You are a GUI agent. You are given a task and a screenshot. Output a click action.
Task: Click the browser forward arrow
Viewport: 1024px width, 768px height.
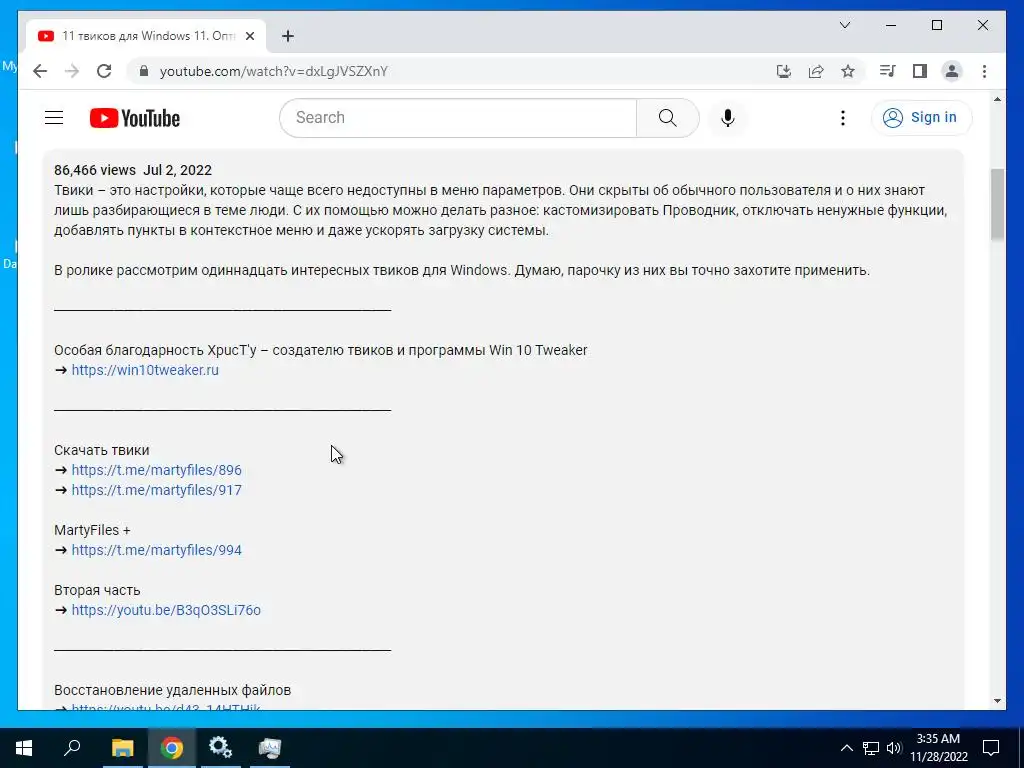click(x=72, y=71)
